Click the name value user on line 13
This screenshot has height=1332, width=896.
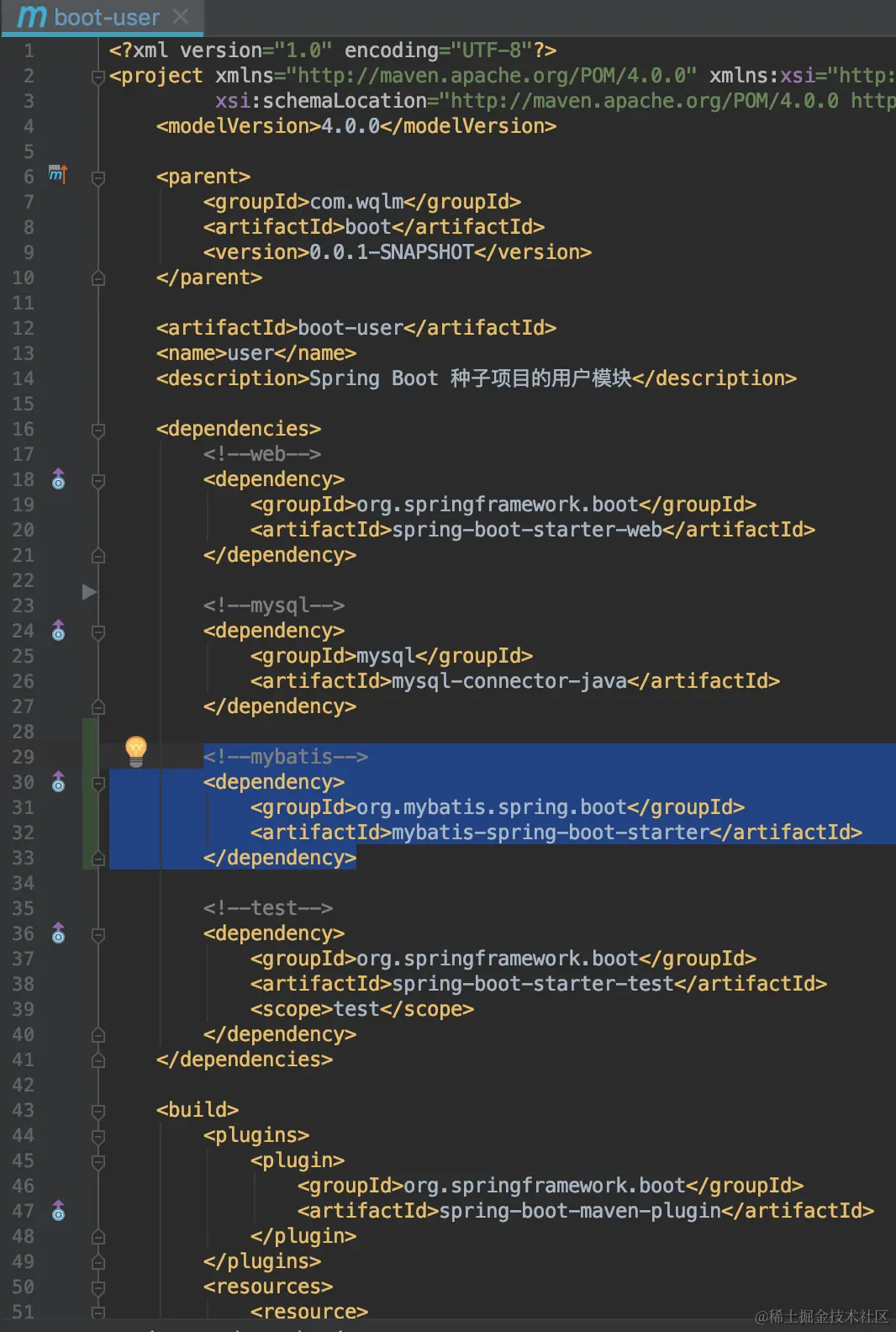point(250,353)
